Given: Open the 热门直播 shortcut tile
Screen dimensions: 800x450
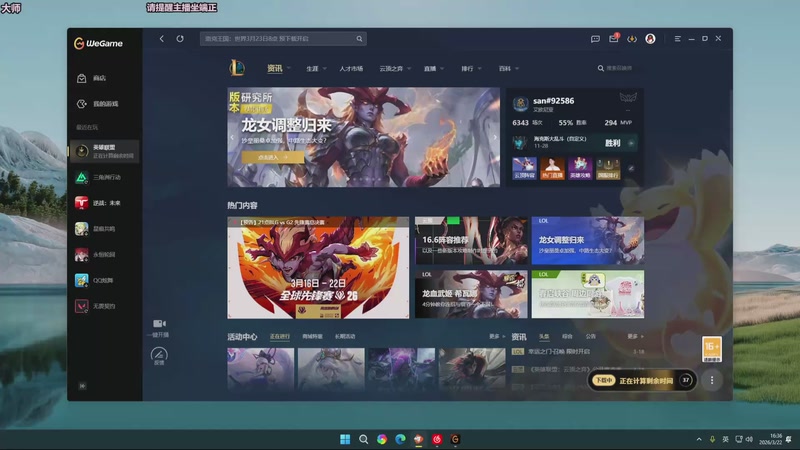Looking at the screenshot, I should point(552,168).
